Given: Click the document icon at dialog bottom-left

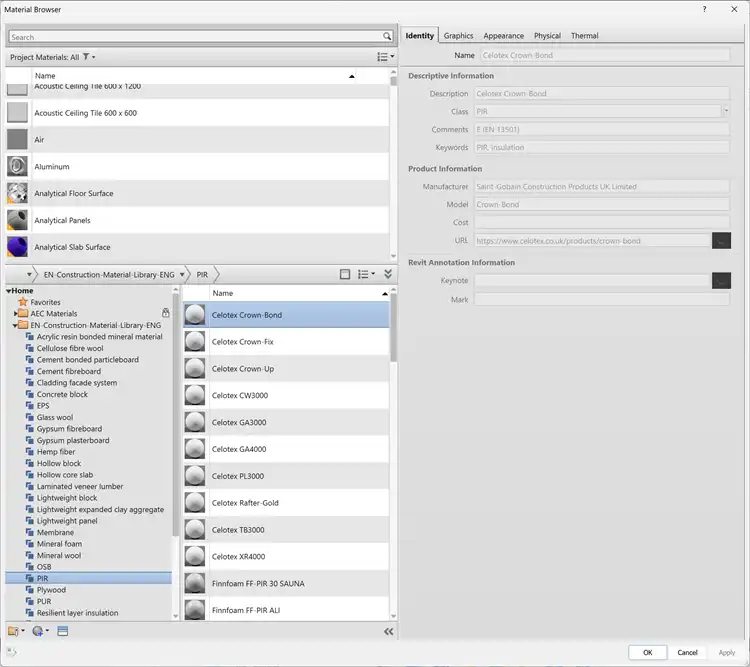Looking at the screenshot, I should point(11,652).
